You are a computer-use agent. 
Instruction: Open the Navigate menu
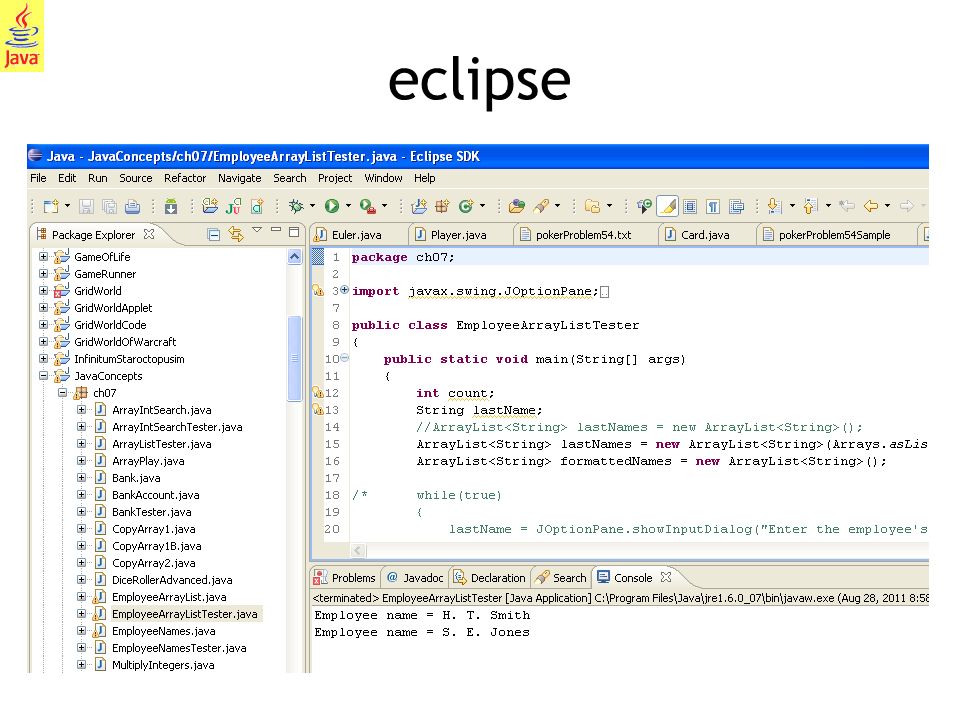point(239,178)
